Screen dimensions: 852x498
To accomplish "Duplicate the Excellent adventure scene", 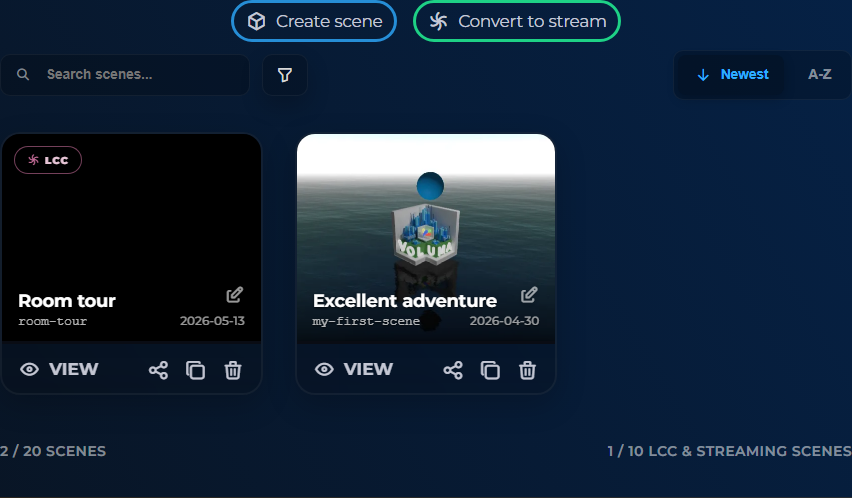I will pos(490,370).
